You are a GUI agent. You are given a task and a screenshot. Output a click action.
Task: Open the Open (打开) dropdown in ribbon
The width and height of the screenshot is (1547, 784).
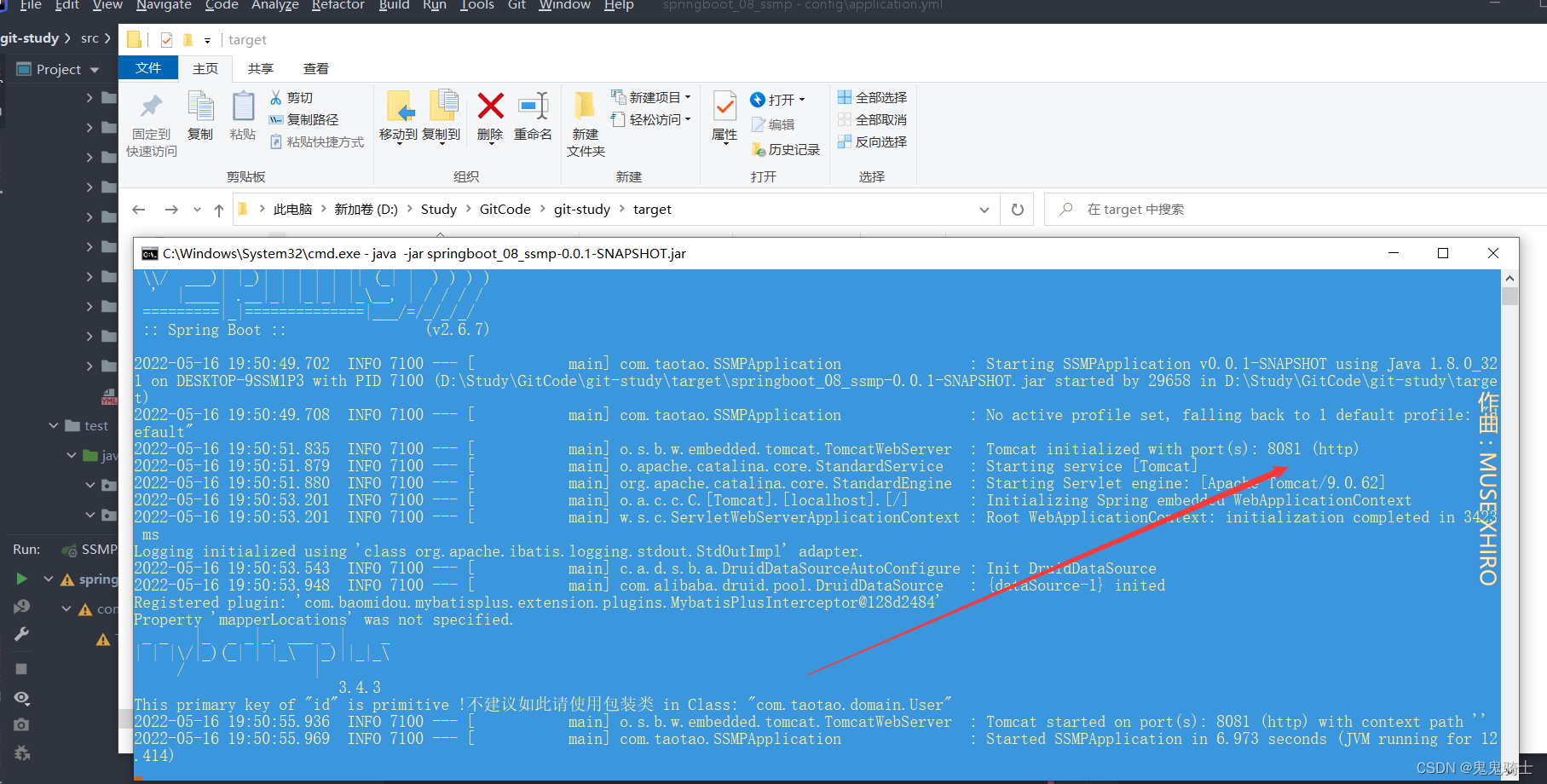[x=777, y=100]
